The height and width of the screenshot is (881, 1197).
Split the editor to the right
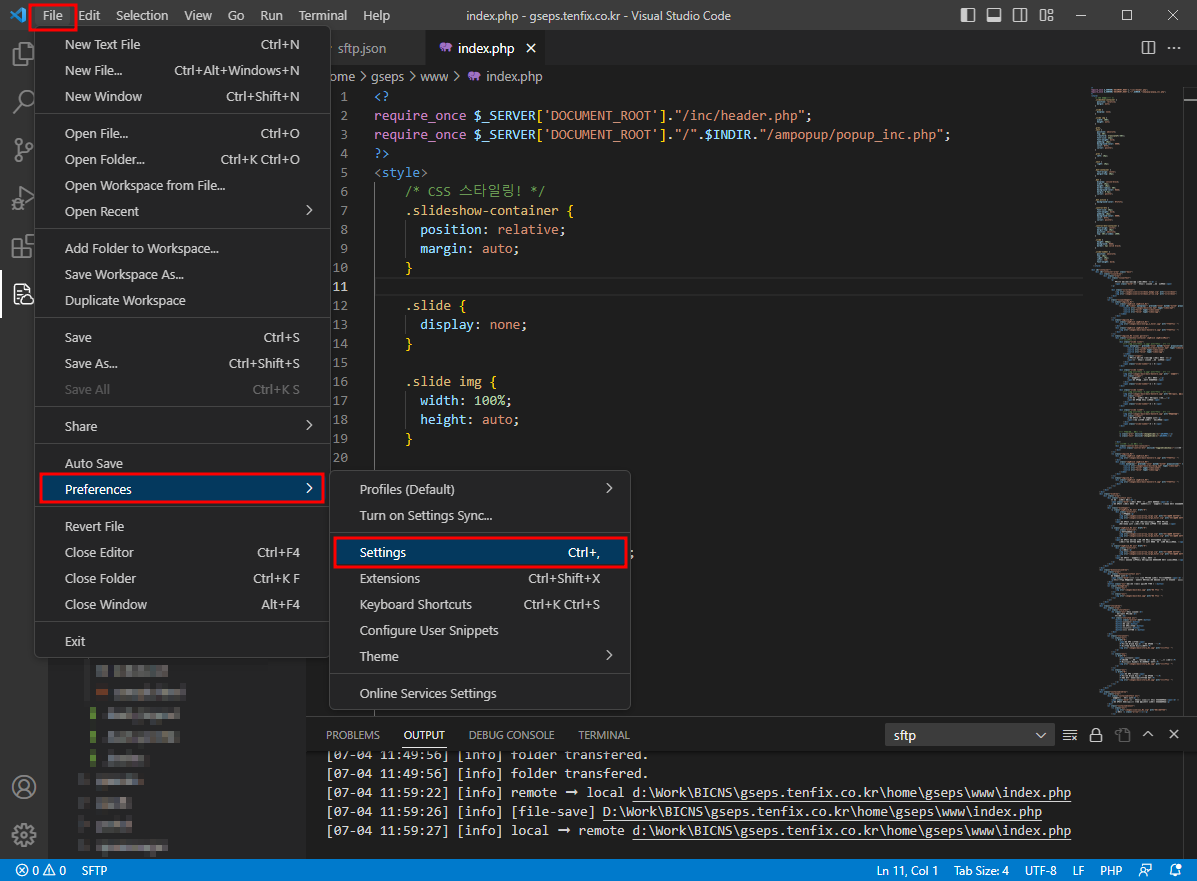coord(1147,48)
